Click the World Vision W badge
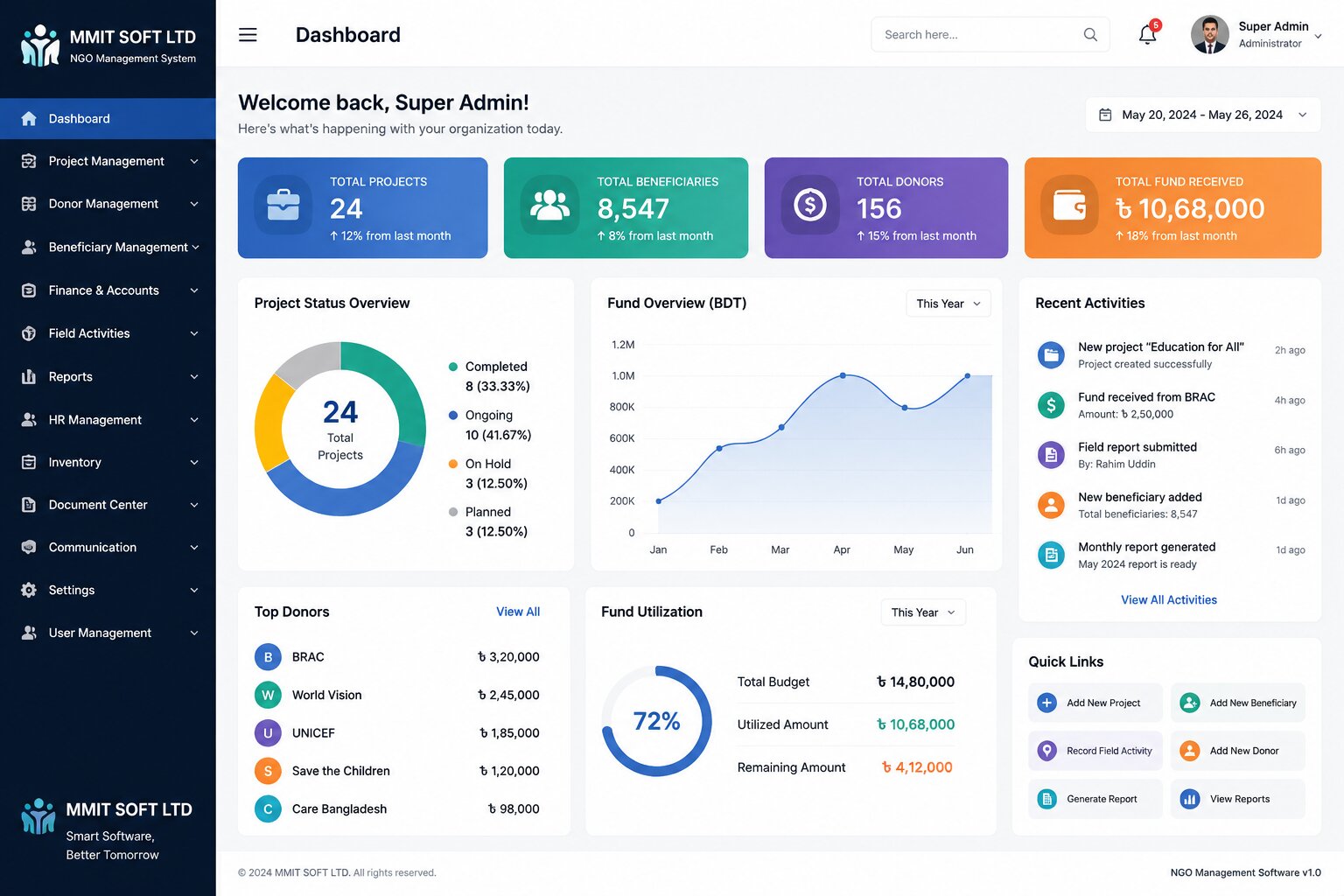The width and height of the screenshot is (1344, 896). pos(268,695)
